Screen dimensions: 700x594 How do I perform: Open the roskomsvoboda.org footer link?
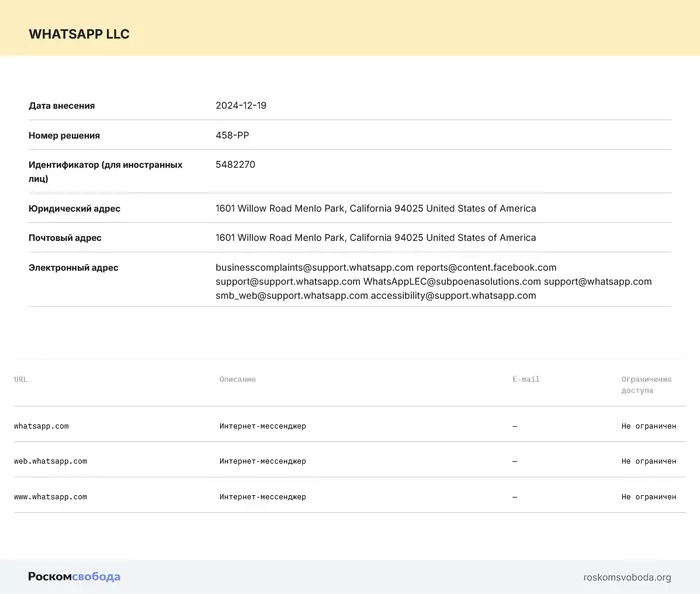click(627, 577)
